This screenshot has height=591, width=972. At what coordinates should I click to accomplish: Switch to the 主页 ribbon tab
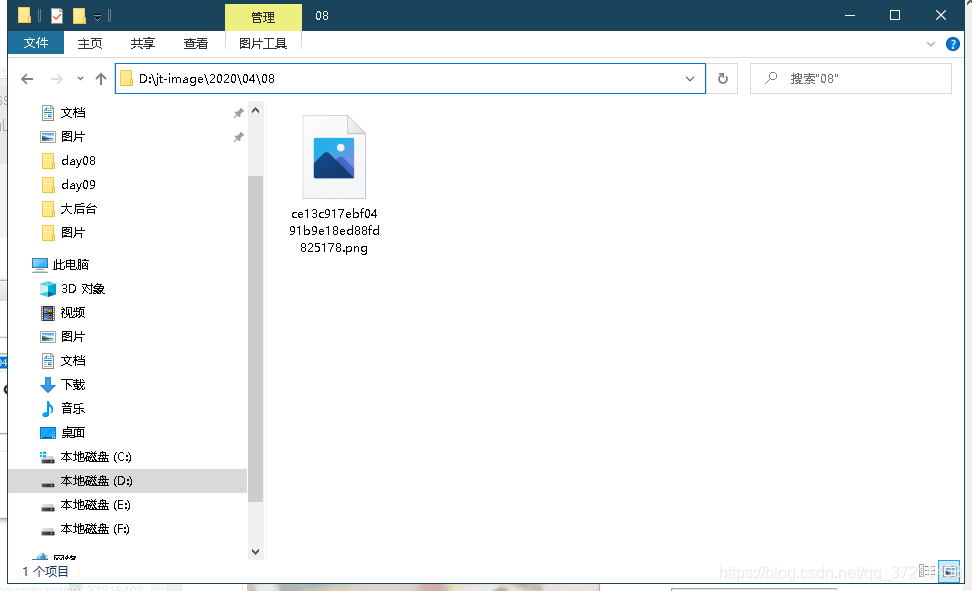90,43
